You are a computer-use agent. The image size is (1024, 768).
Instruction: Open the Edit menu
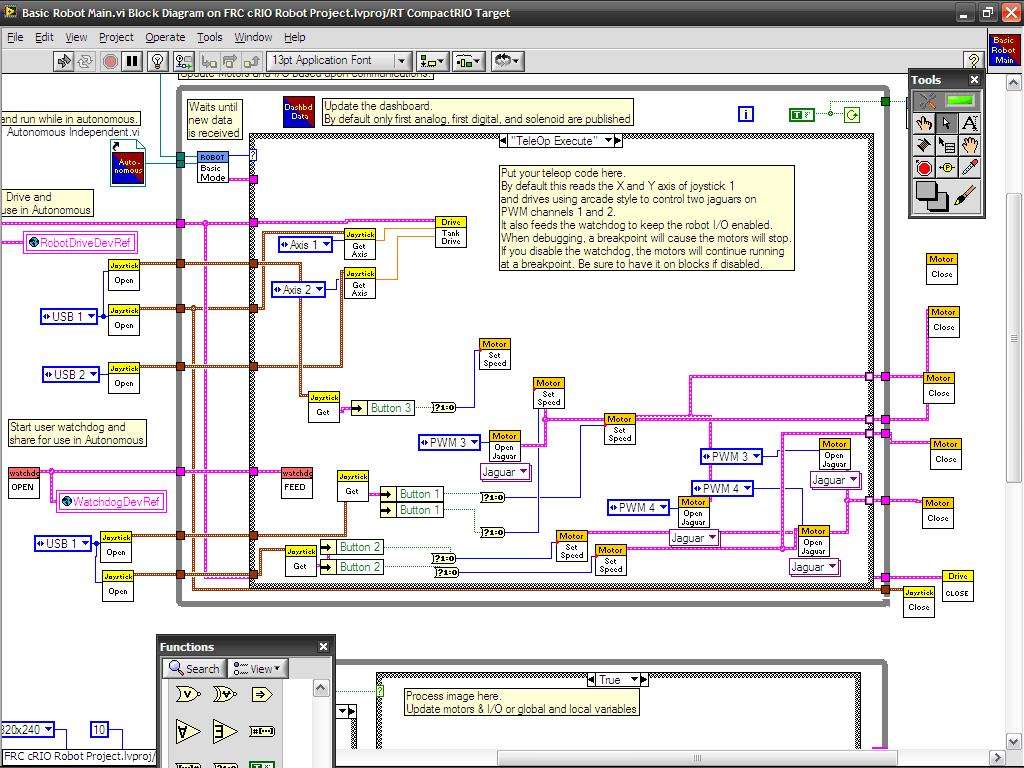point(44,37)
